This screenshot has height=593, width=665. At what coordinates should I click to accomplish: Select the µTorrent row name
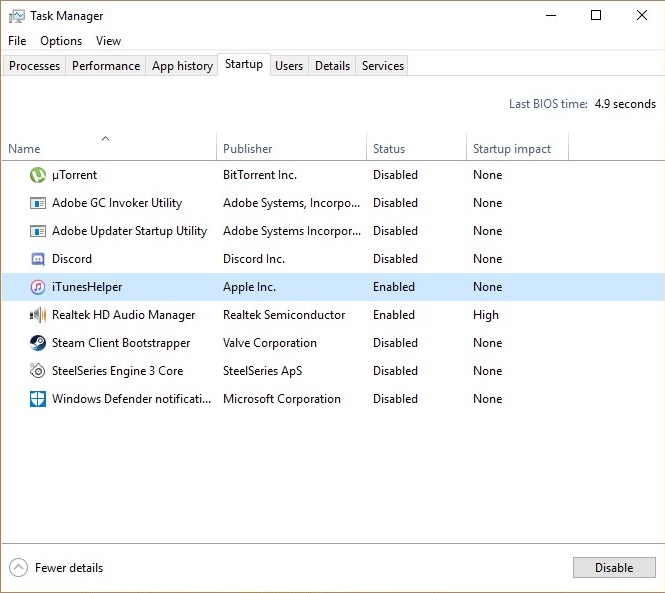click(75, 175)
